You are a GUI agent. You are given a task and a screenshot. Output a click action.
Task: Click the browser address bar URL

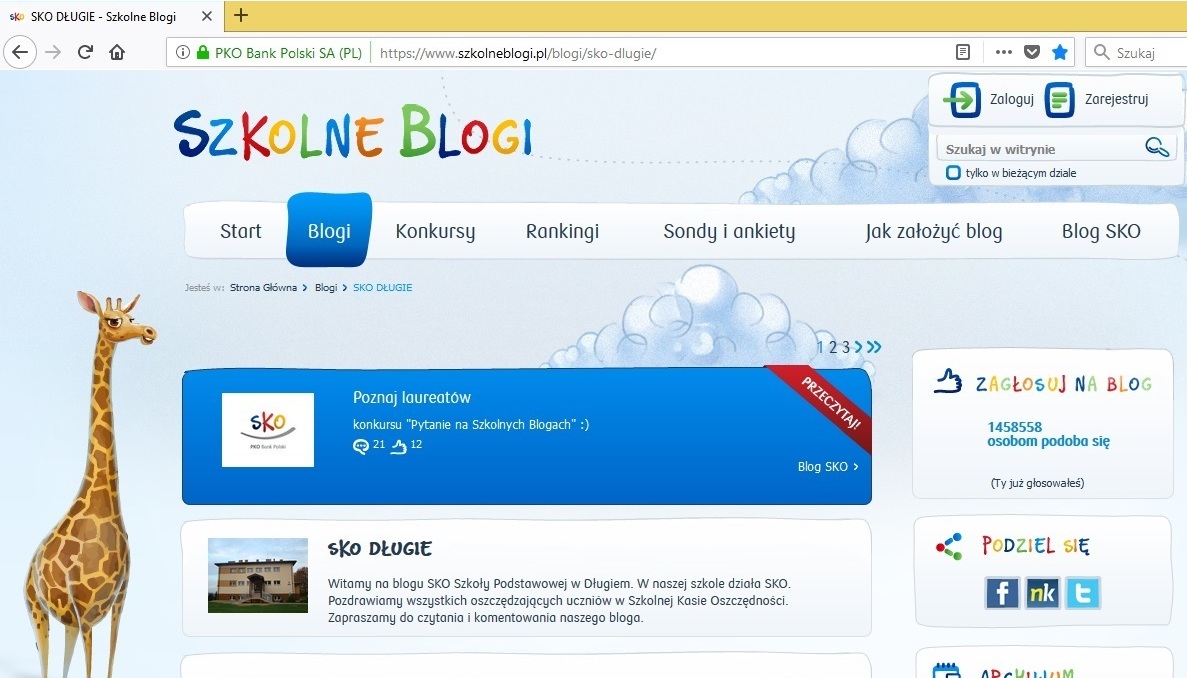coord(518,53)
